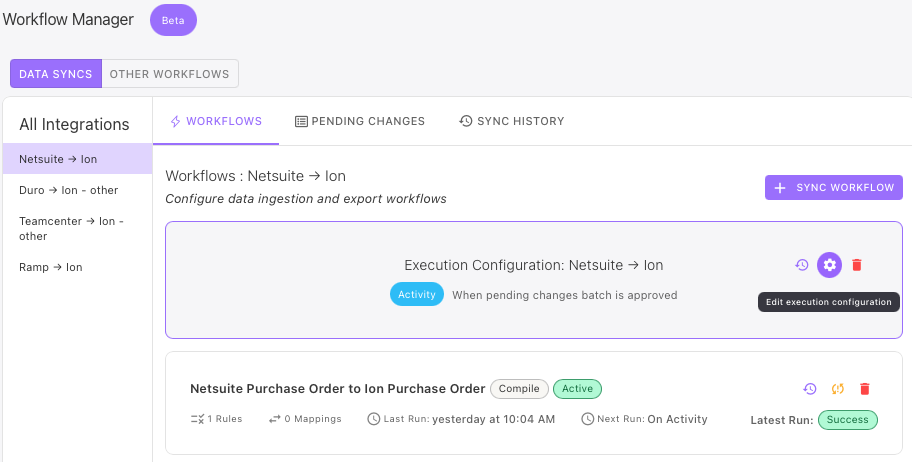
Task: Open the Pending Changes tab
Action: pos(360,121)
